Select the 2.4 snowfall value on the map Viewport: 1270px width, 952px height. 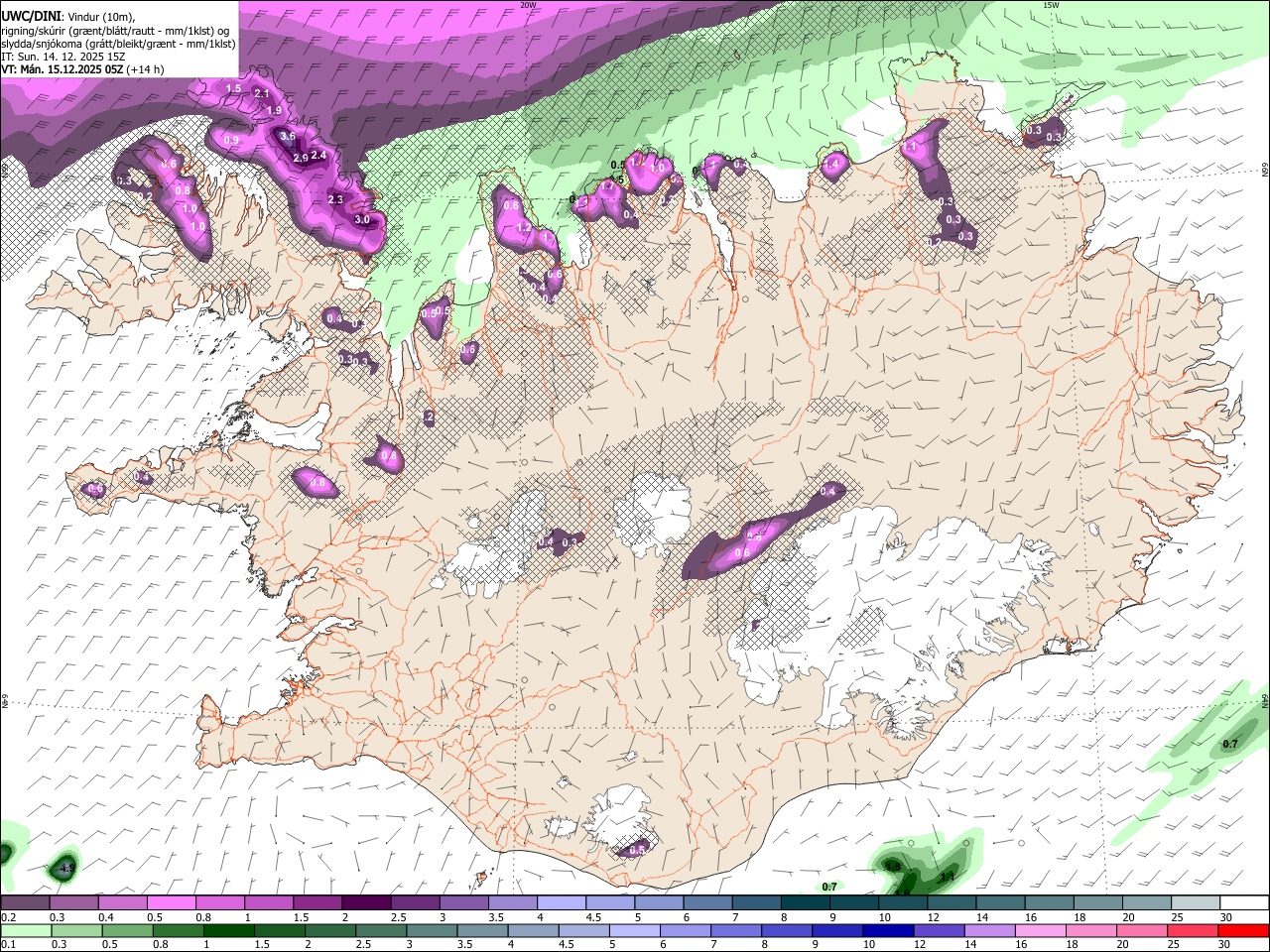pyautogui.click(x=318, y=155)
